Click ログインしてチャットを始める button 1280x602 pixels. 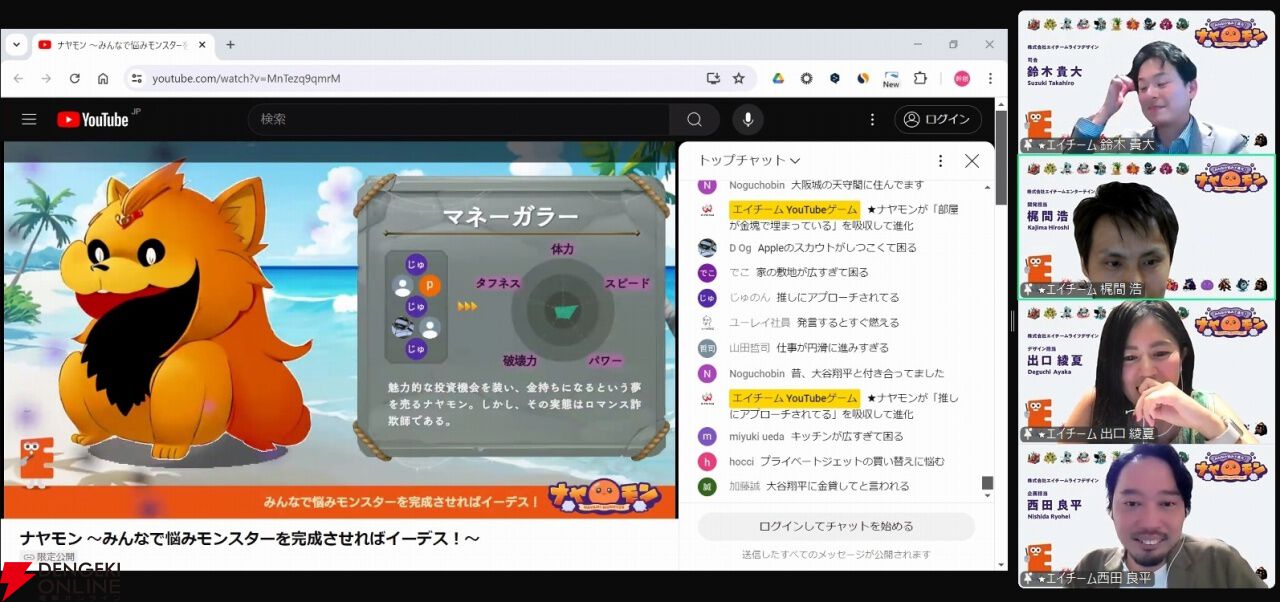[836, 526]
